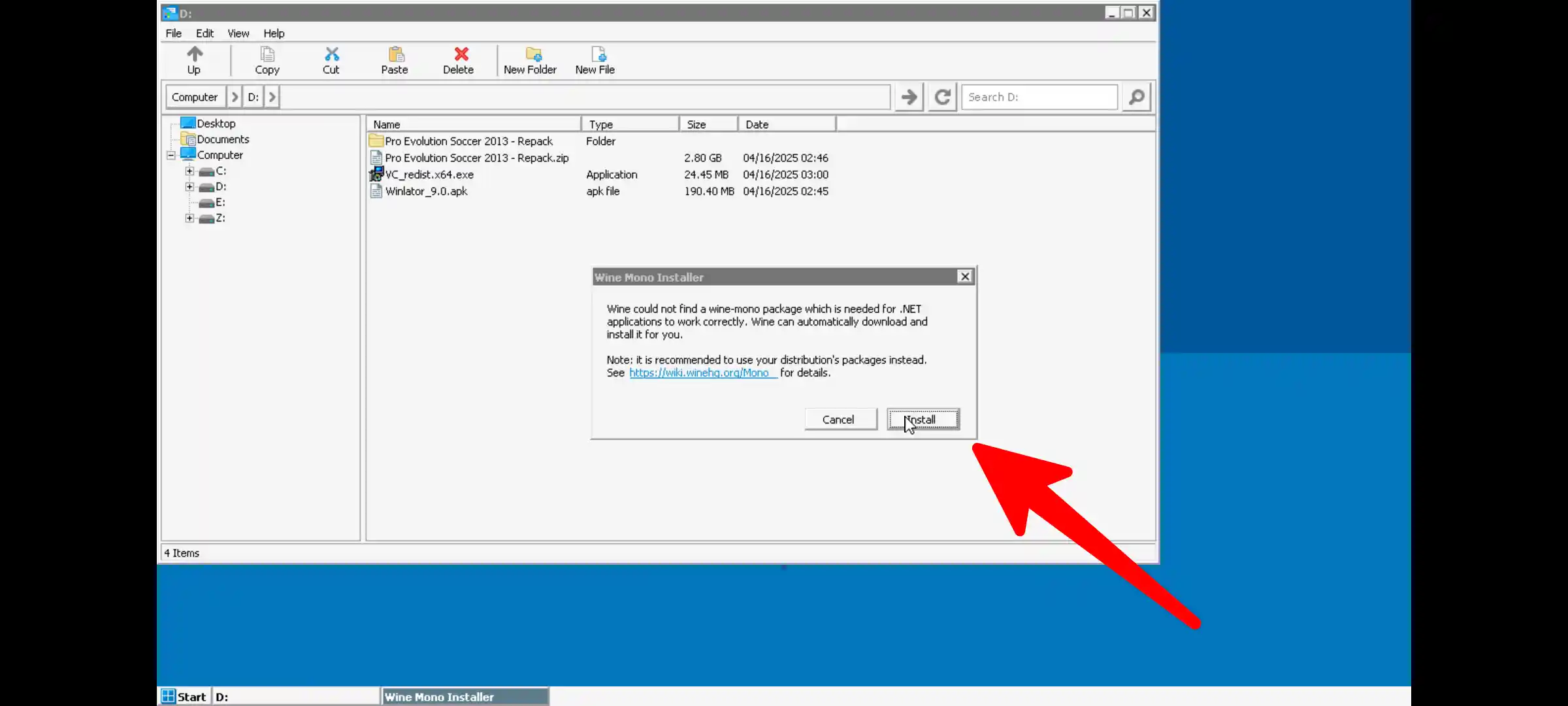
Task: Expand the C: drive in the tree
Action: [x=189, y=171]
